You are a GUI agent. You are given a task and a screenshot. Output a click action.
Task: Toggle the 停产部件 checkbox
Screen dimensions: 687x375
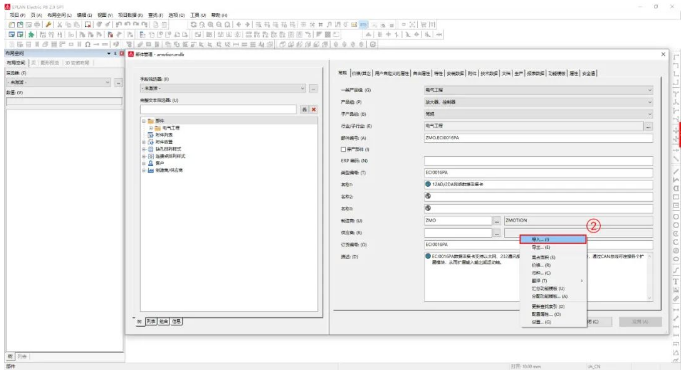(x=344, y=149)
